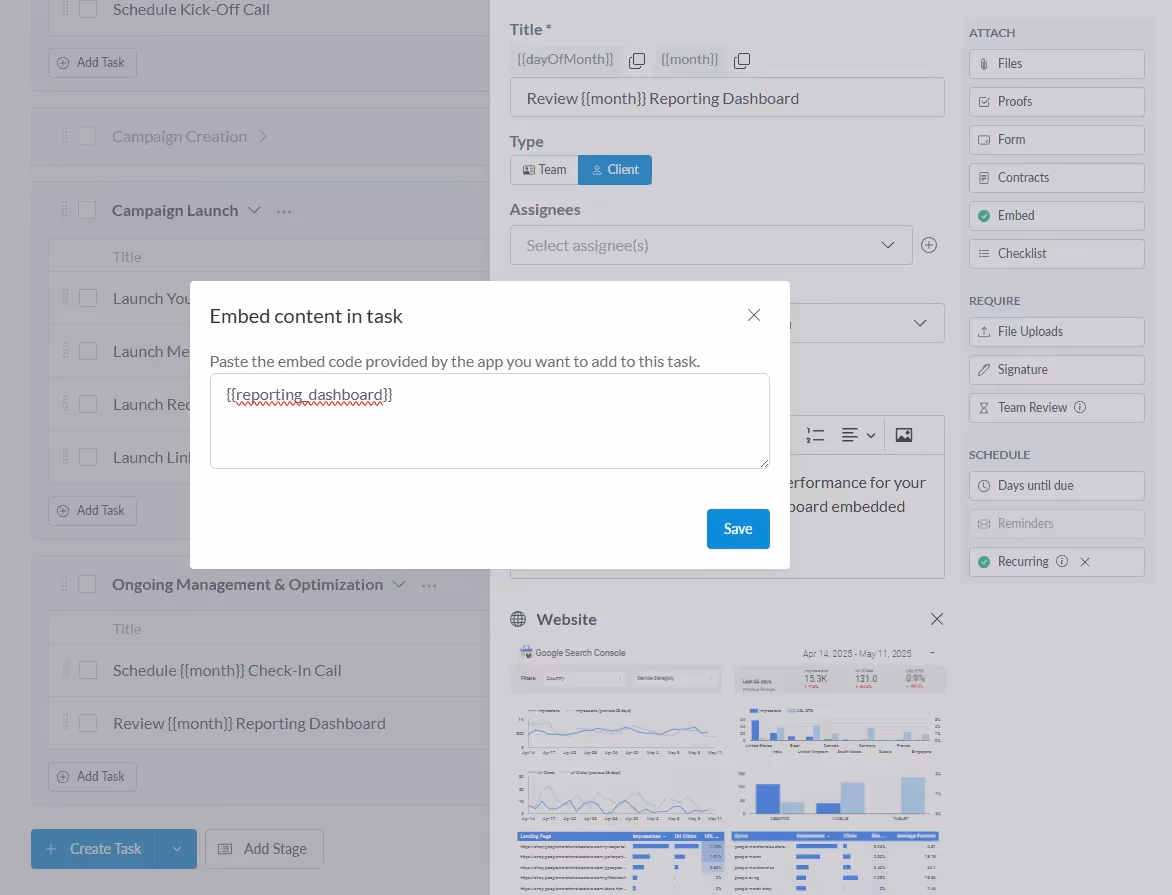Copy the {{dayOfMonth}} variable

[637, 61]
